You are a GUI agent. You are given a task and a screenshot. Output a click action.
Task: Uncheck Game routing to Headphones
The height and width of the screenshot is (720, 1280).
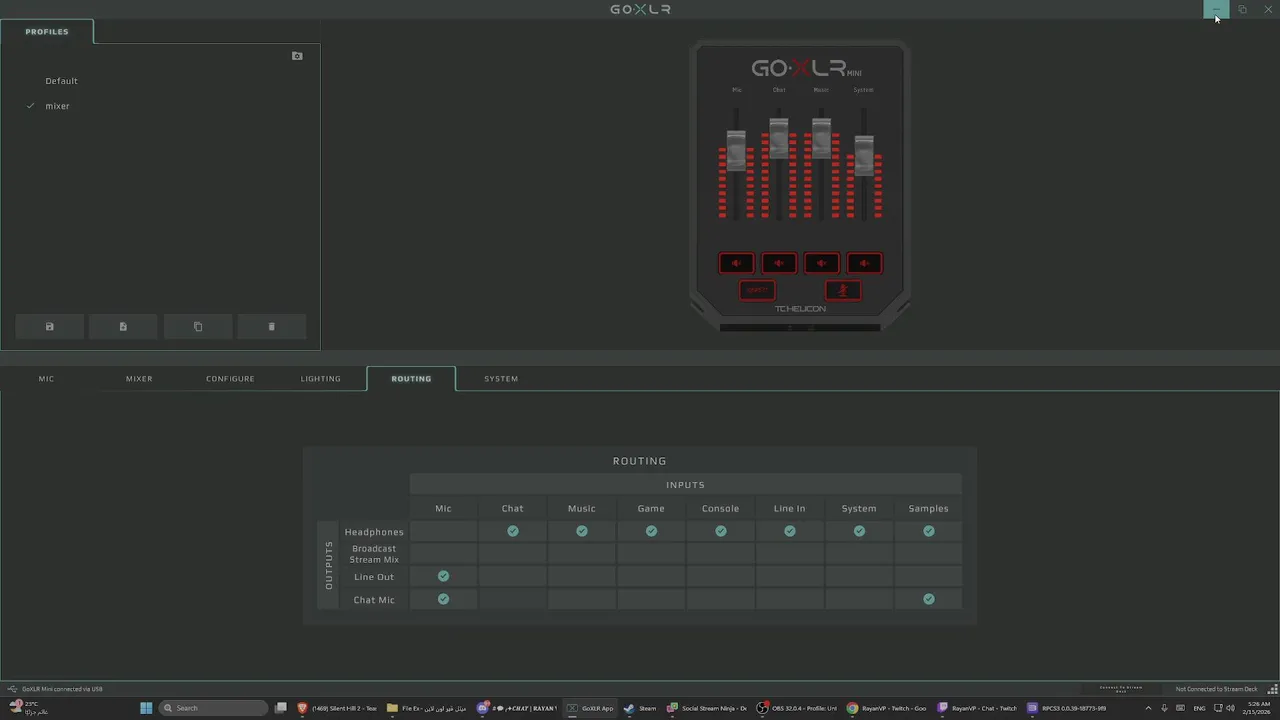pos(651,532)
